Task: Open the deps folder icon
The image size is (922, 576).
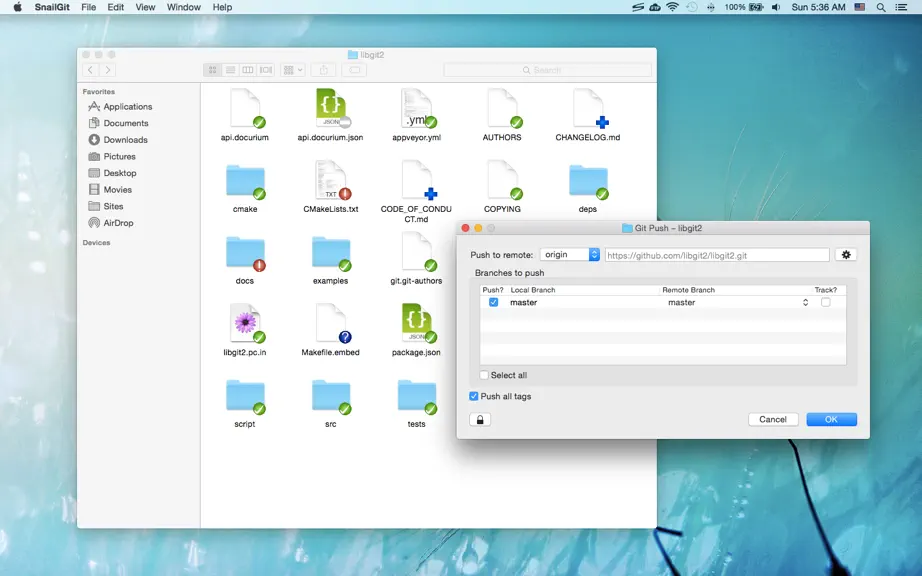Action: (589, 181)
